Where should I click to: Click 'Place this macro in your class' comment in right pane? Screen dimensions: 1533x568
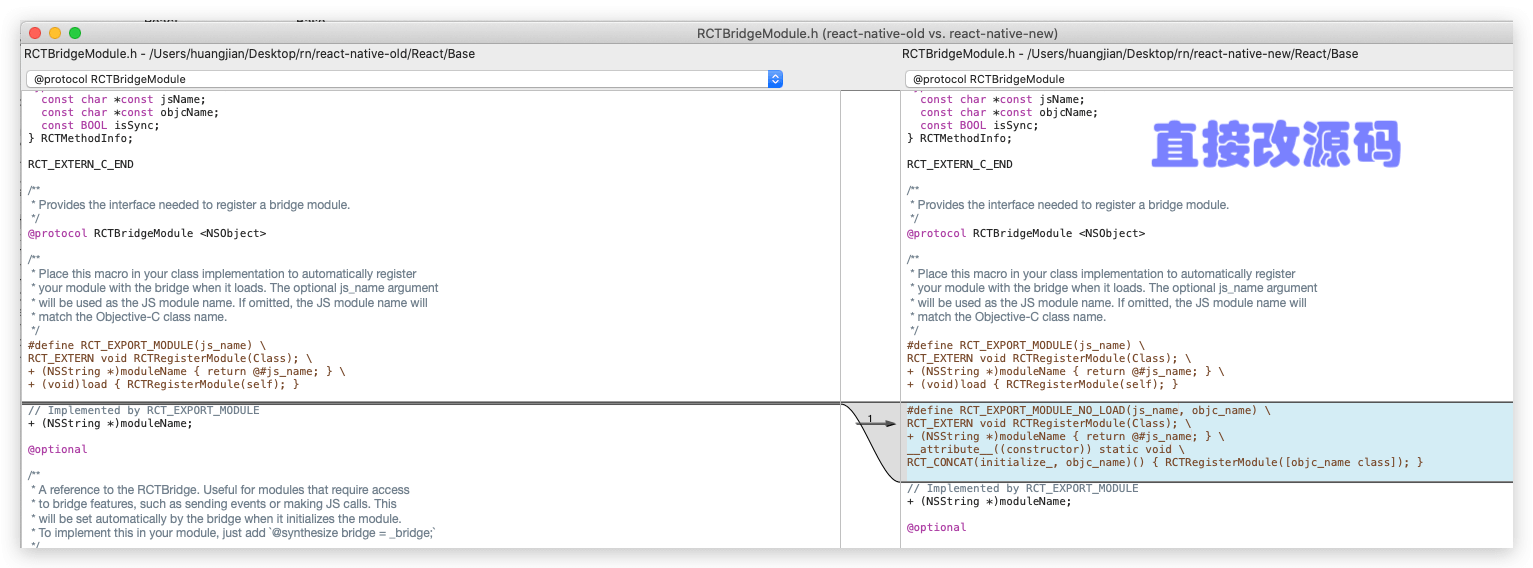coord(1102,274)
